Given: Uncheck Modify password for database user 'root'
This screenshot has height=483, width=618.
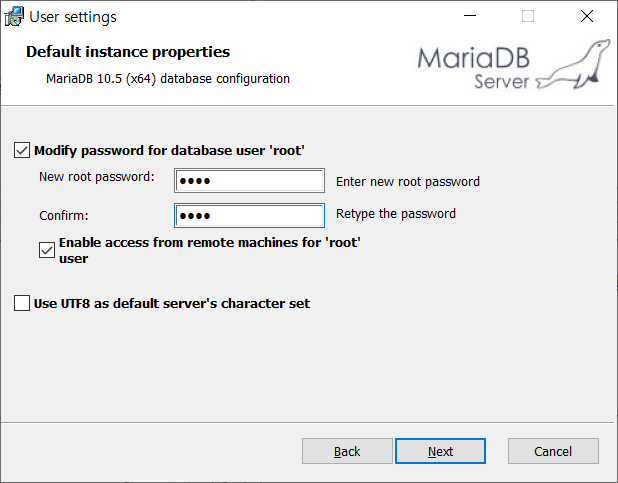Looking at the screenshot, I should (x=22, y=150).
